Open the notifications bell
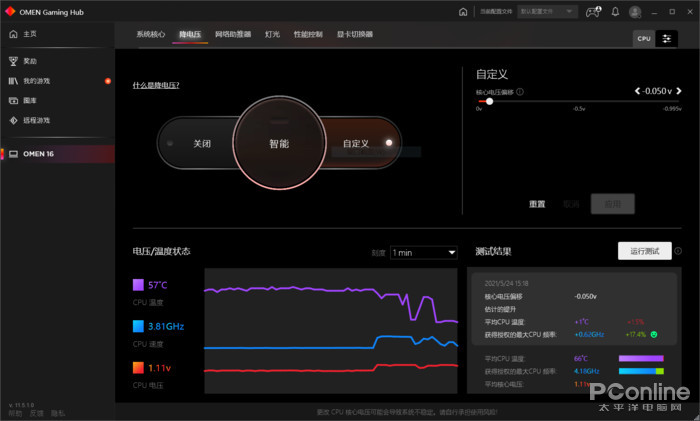 [614, 12]
